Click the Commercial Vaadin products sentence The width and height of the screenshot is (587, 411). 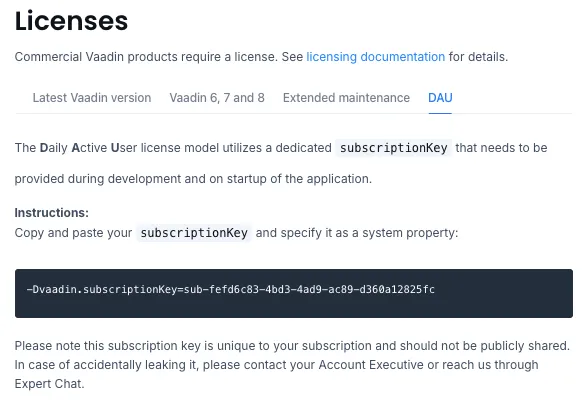(x=261, y=57)
